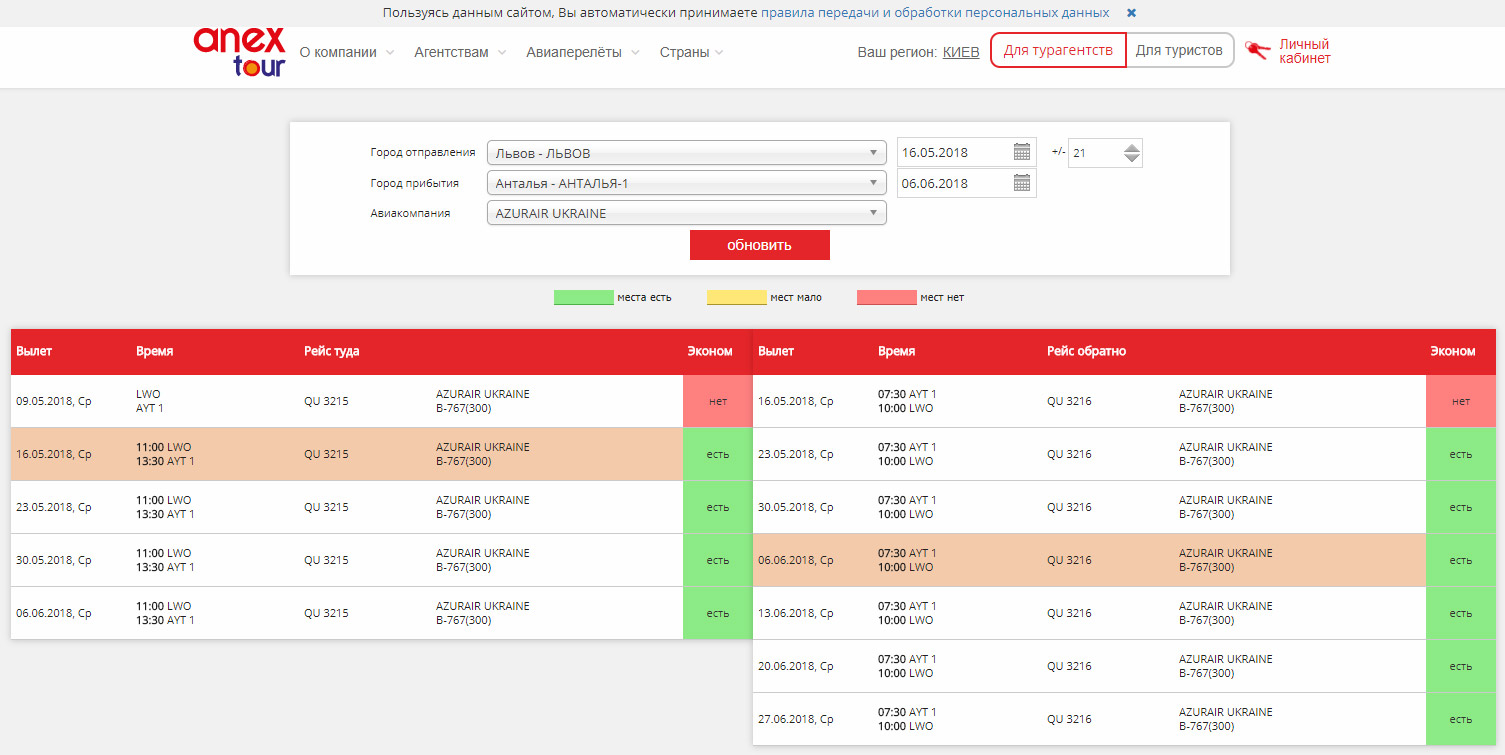The image size is (1505, 755).
Task: Click the Вылет header of outbound table
Action: 34,351
